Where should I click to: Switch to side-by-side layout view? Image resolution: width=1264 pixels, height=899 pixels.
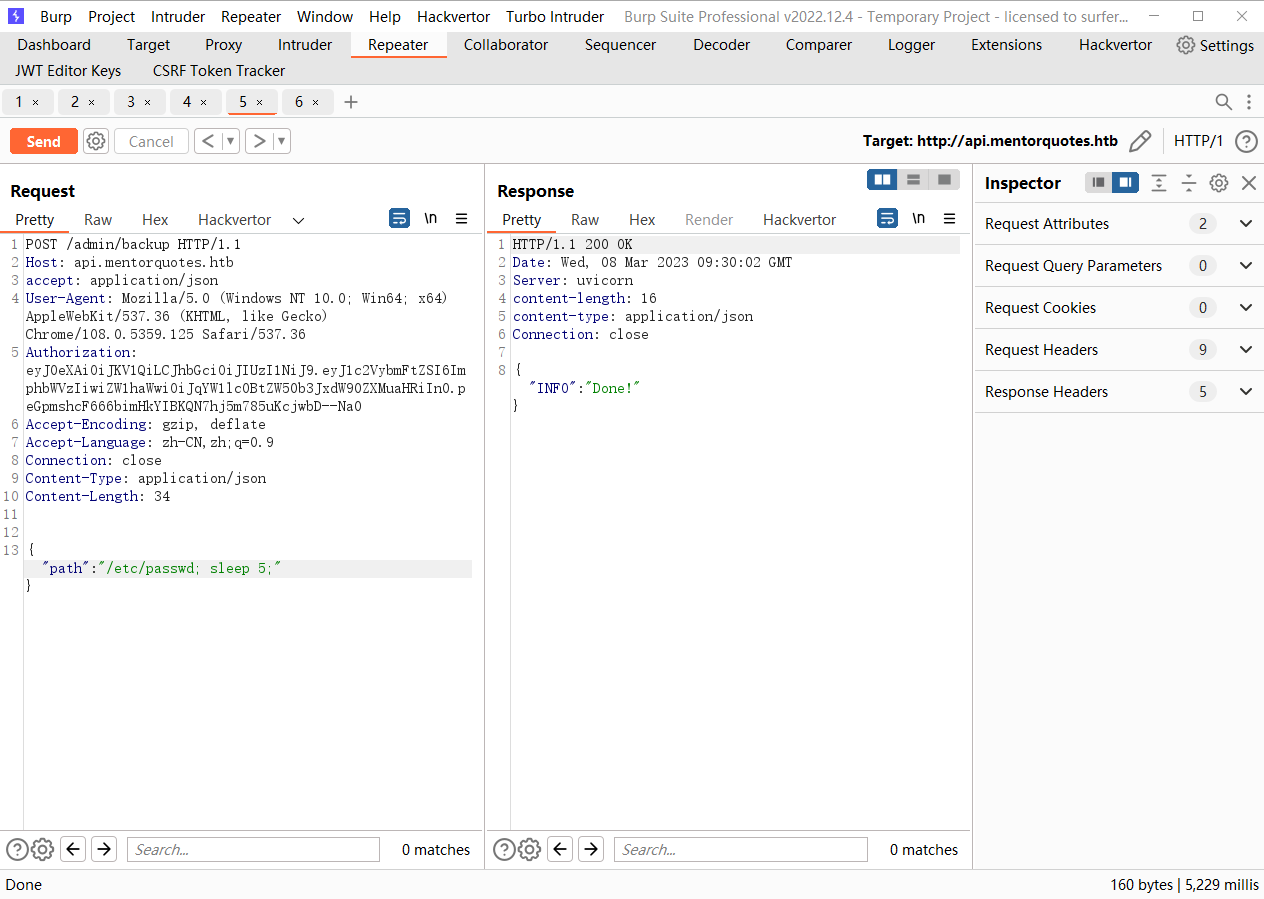882,179
